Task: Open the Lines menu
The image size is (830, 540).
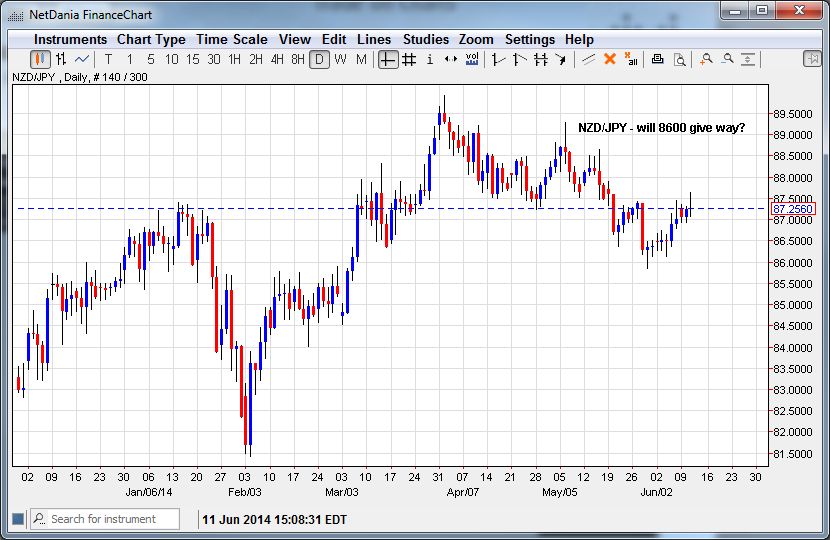Action: click(x=374, y=40)
